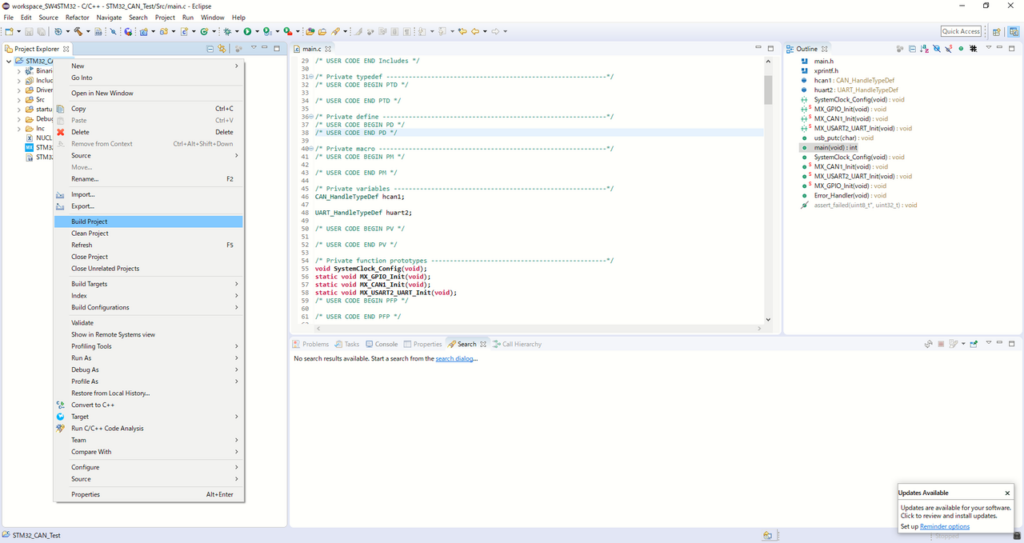
Task: Toggle Hide Static Members in Outline toolbar
Action: pos(948,49)
